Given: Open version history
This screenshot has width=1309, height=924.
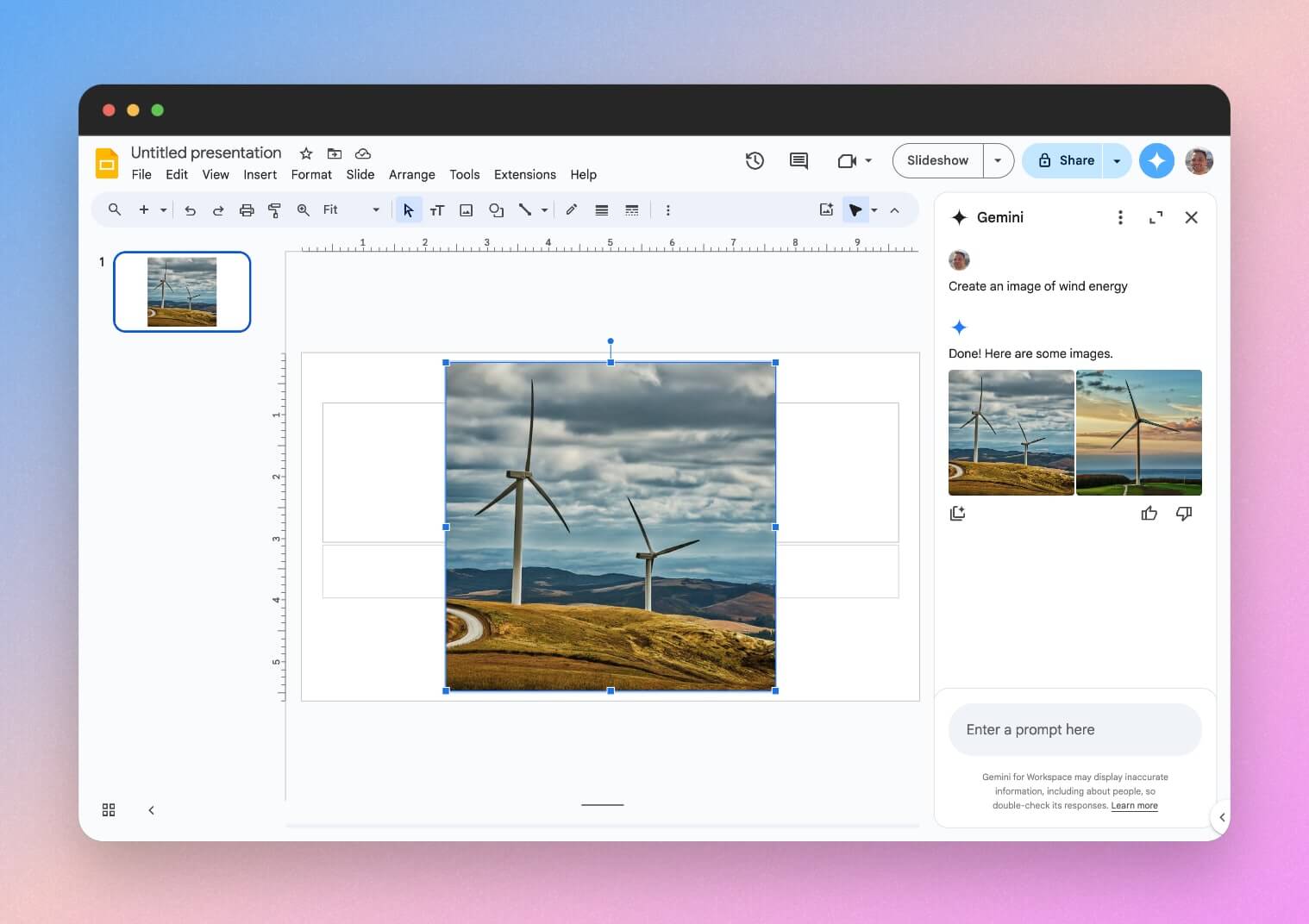Looking at the screenshot, I should pyautogui.click(x=754, y=160).
